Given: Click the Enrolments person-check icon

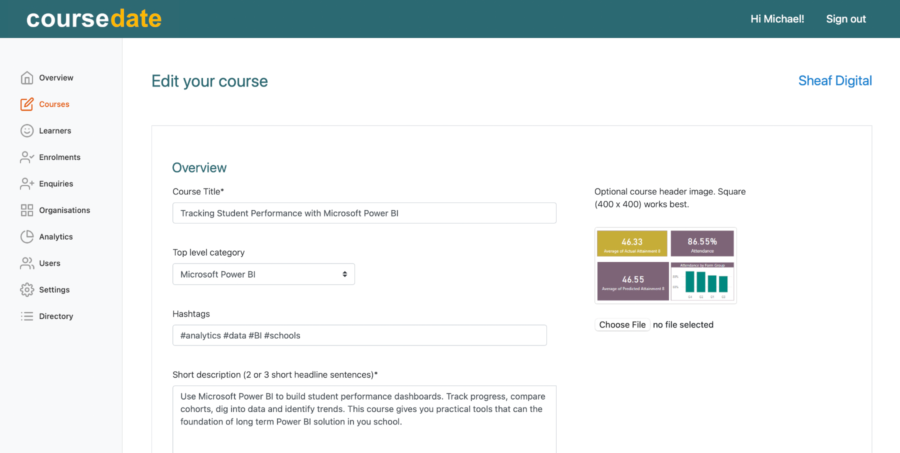Looking at the screenshot, I should (x=27, y=157).
